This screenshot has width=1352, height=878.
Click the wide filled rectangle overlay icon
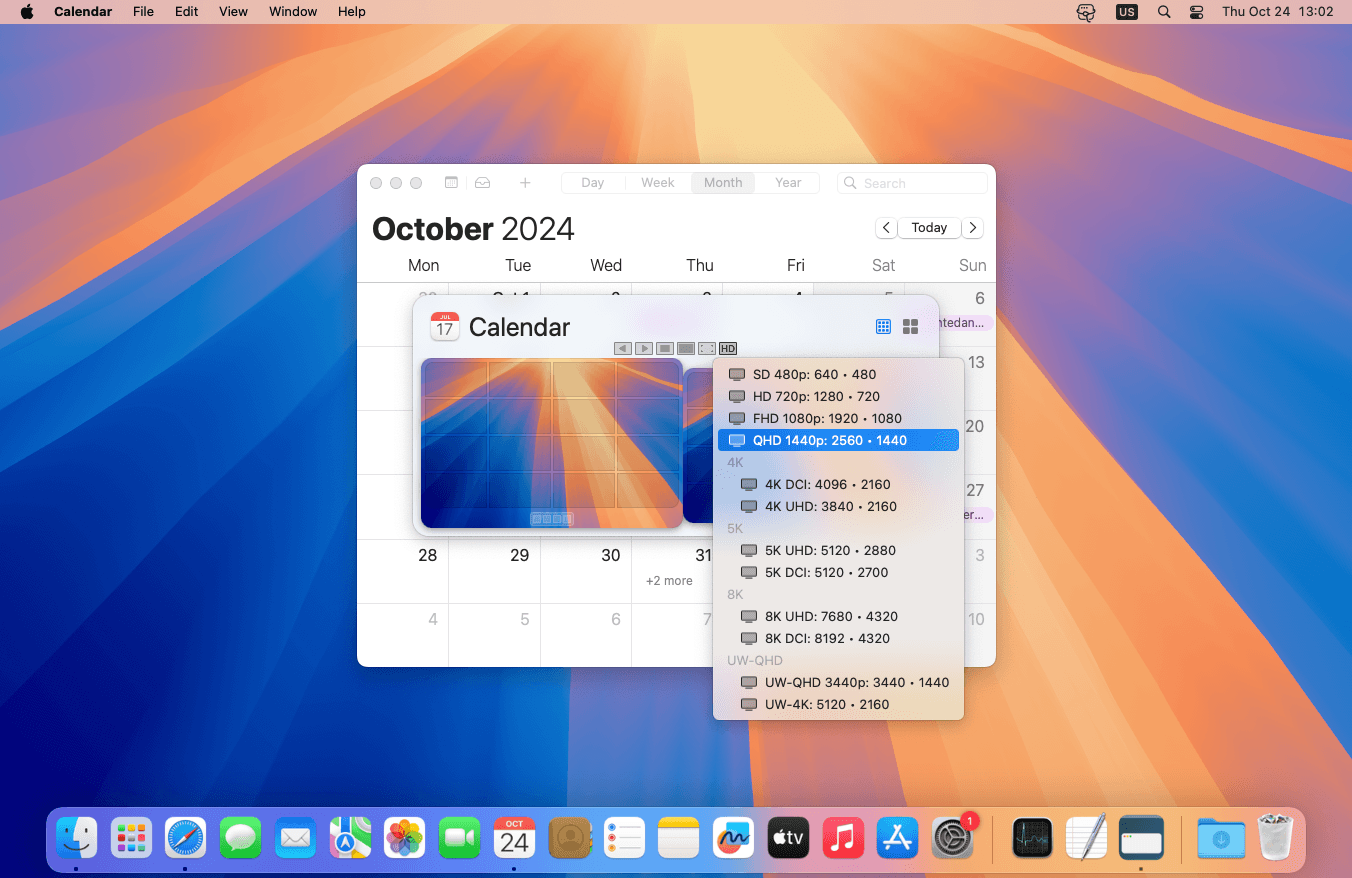coord(686,348)
